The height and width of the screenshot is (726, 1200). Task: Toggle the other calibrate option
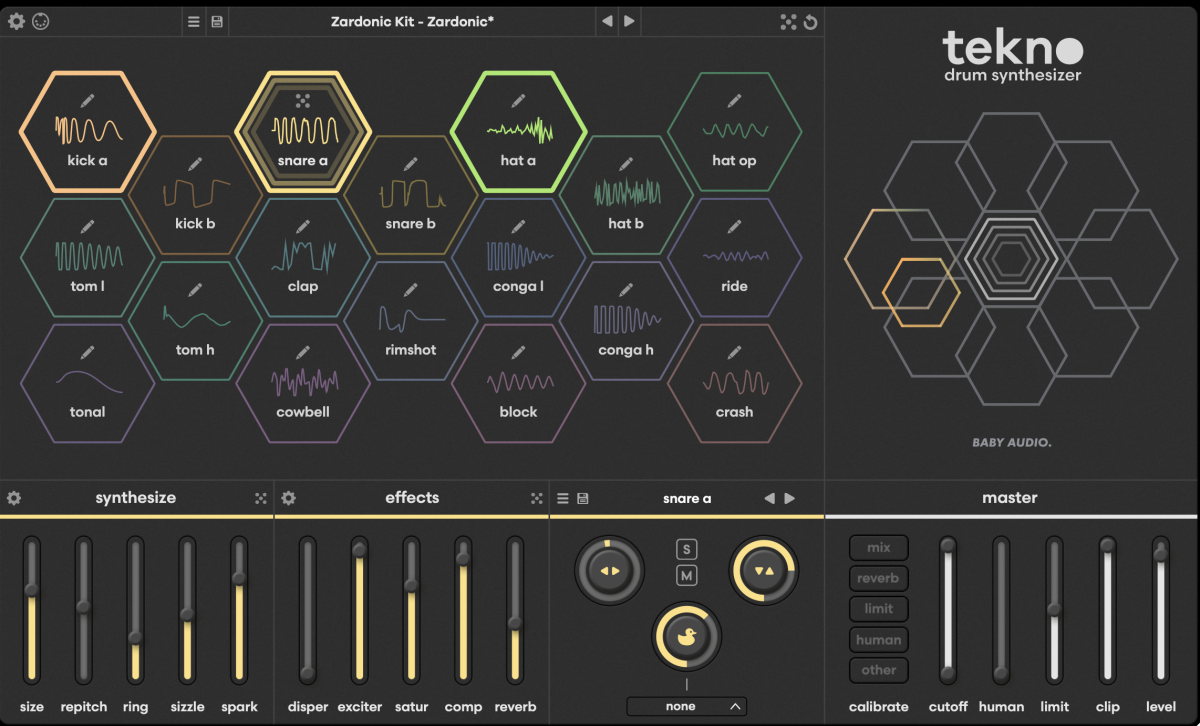click(879, 670)
